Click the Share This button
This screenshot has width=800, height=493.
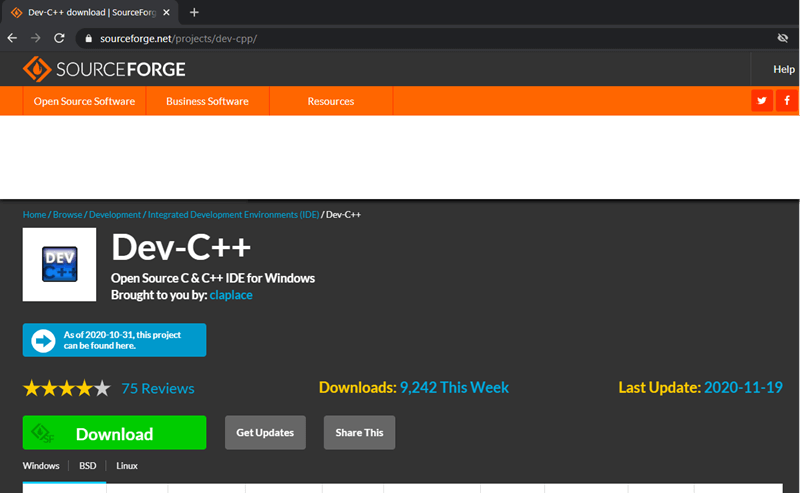pyautogui.click(x=359, y=433)
